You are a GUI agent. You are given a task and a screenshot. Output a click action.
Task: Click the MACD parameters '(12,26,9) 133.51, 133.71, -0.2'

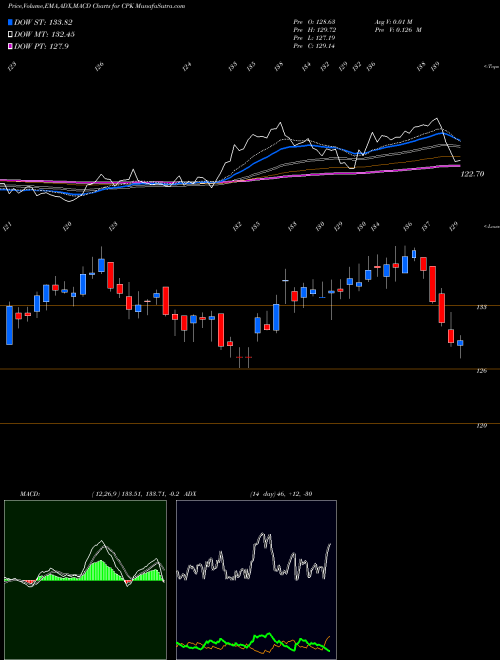tap(136, 494)
